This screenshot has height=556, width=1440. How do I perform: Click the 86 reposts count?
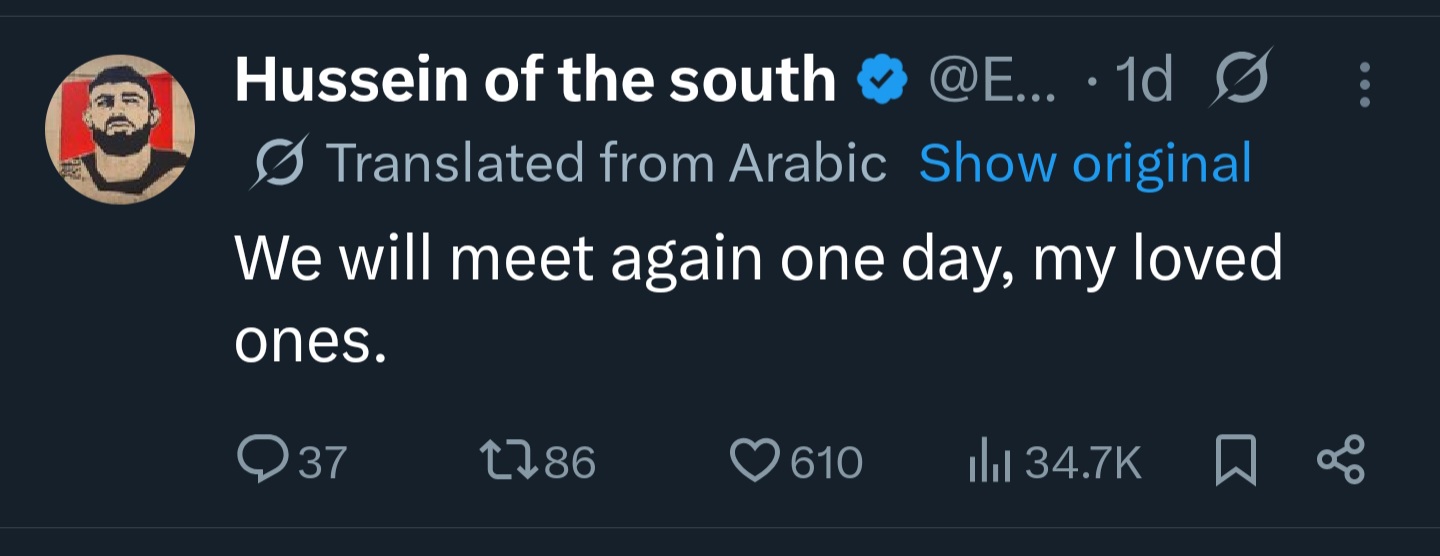(x=571, y=463)
